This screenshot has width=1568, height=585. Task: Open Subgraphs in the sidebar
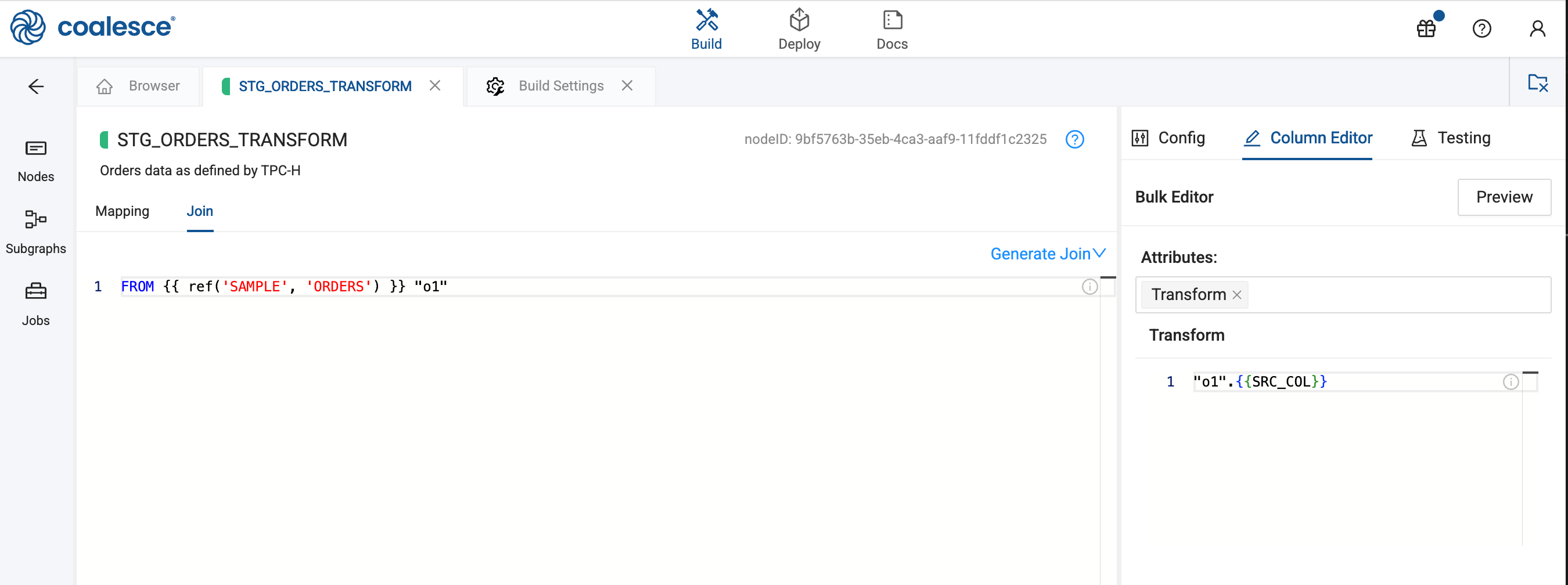coord(36,232)
